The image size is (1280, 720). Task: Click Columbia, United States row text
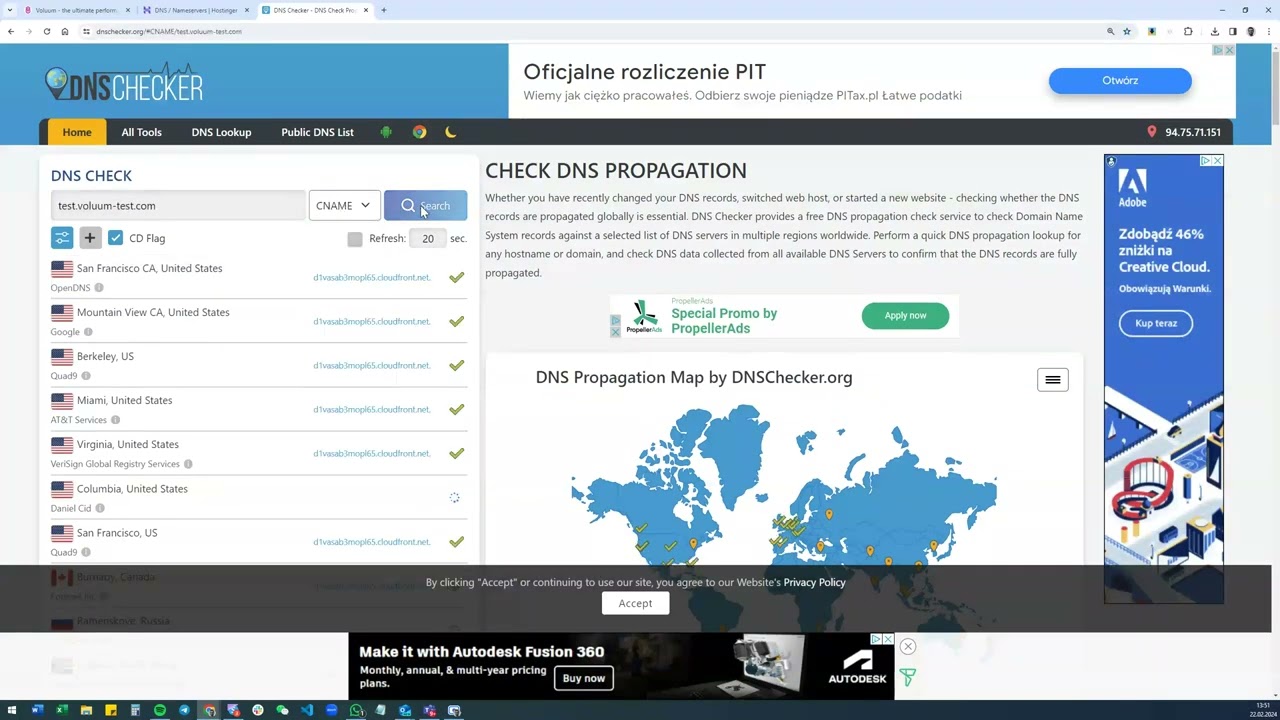[x=132, y=489]
